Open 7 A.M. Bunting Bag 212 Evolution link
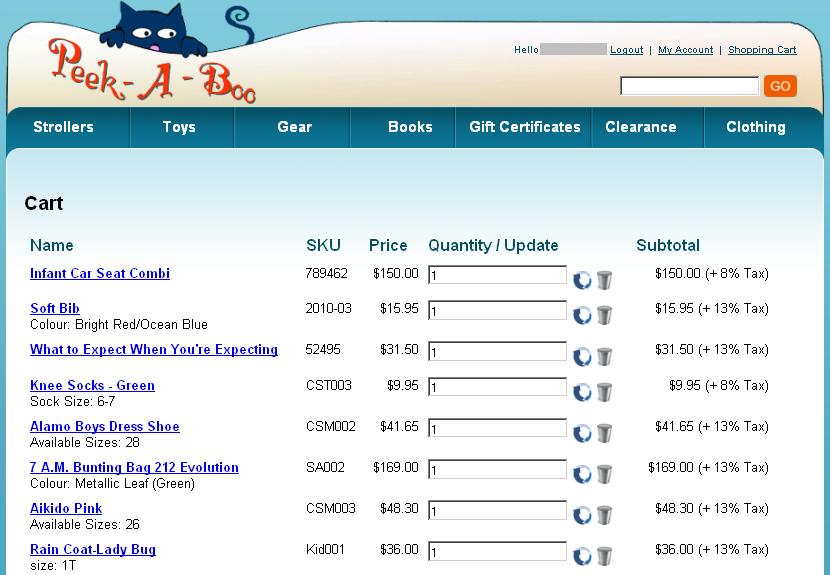 click(134, 468)
